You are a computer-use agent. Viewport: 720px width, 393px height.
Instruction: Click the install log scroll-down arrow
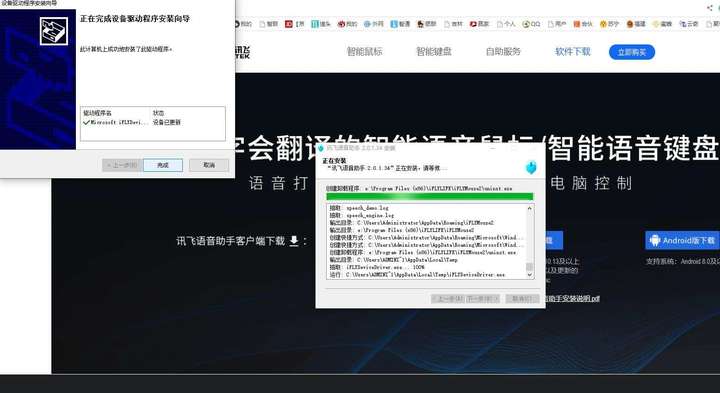pyautogui.click(x=529, y=275)
